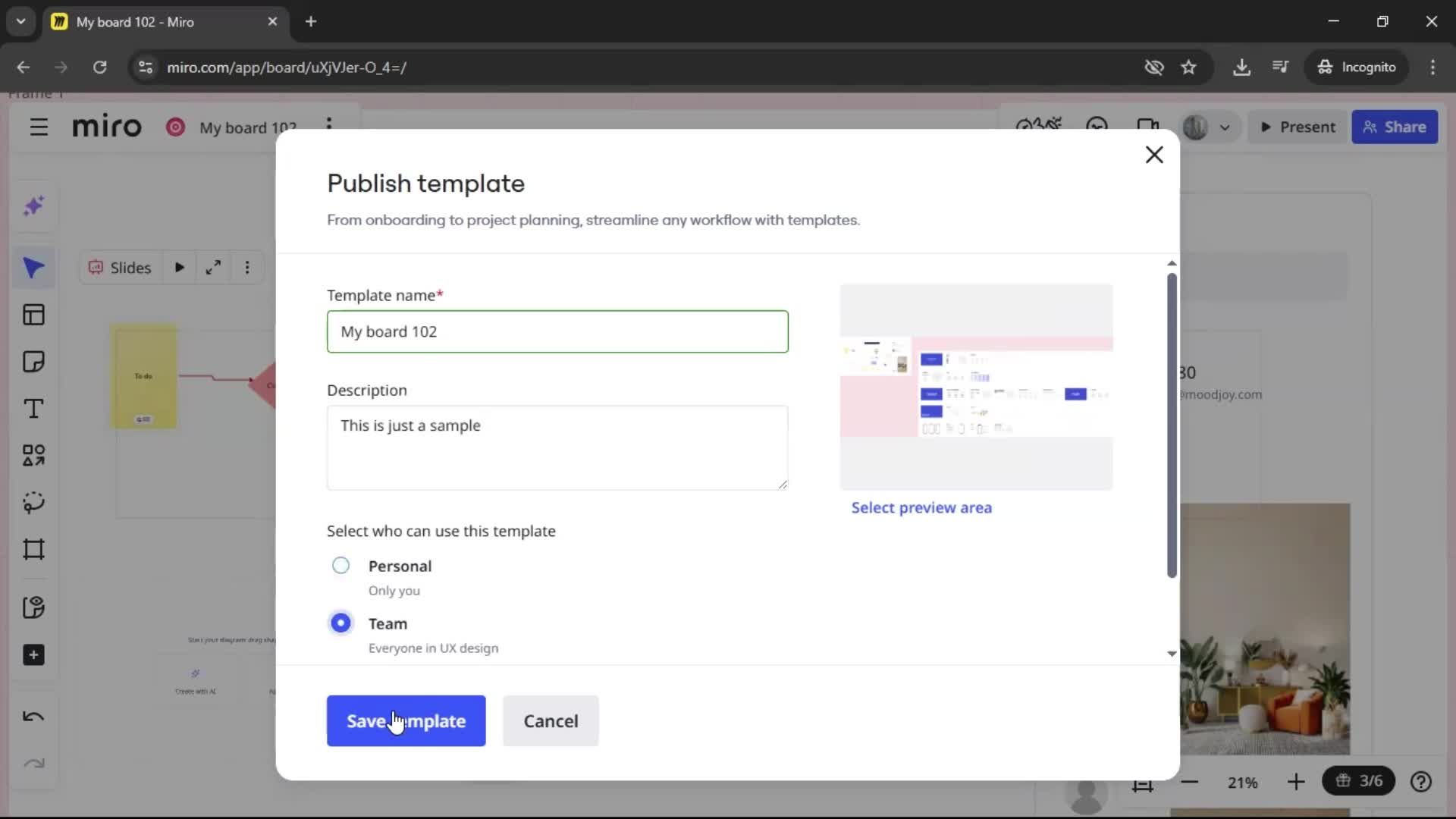This screenshot has height=819, width=1456.
Task: Select the Team radio option
Action: click(340, 623)
